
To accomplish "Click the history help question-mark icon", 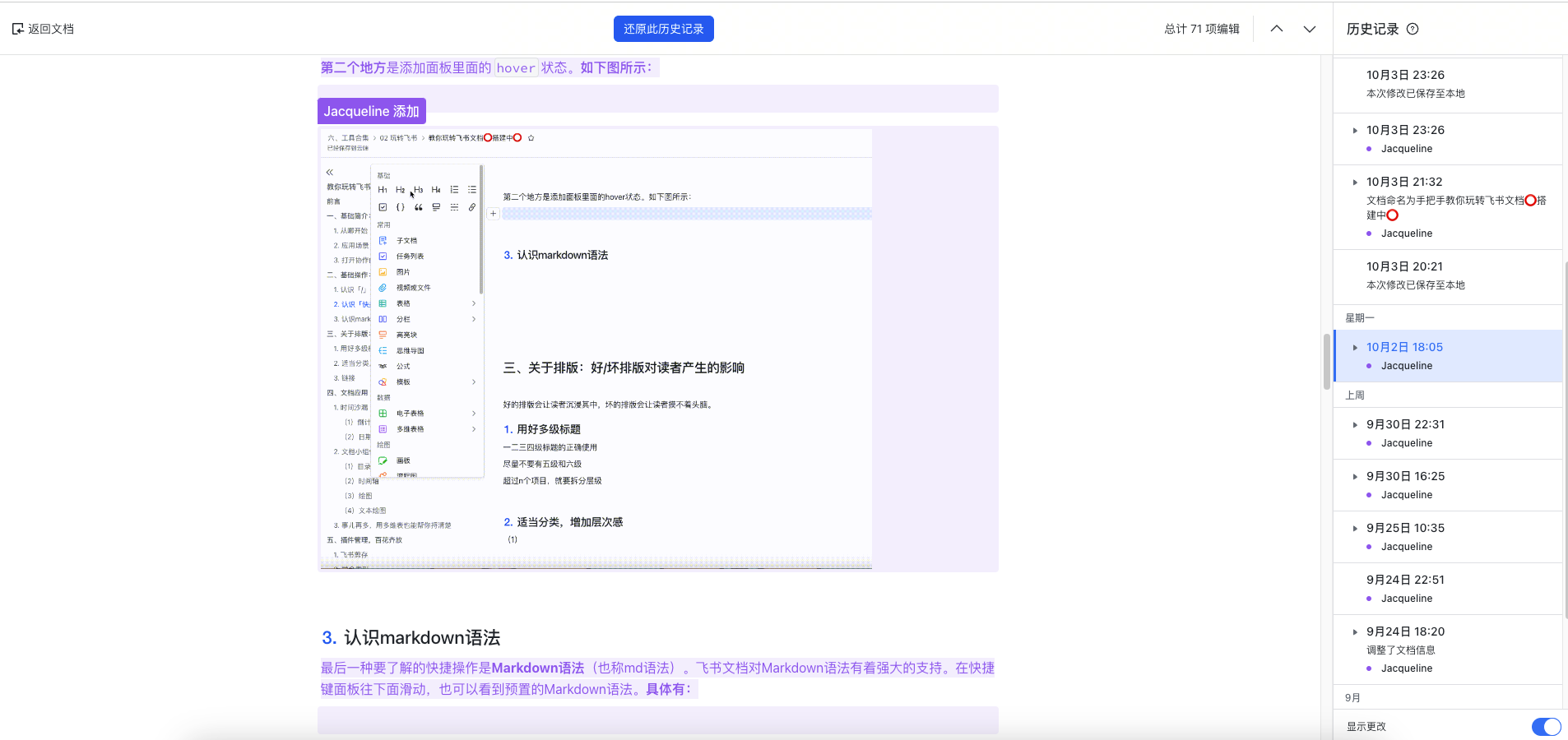I will pyautogui.click(x=1413, y=29).
